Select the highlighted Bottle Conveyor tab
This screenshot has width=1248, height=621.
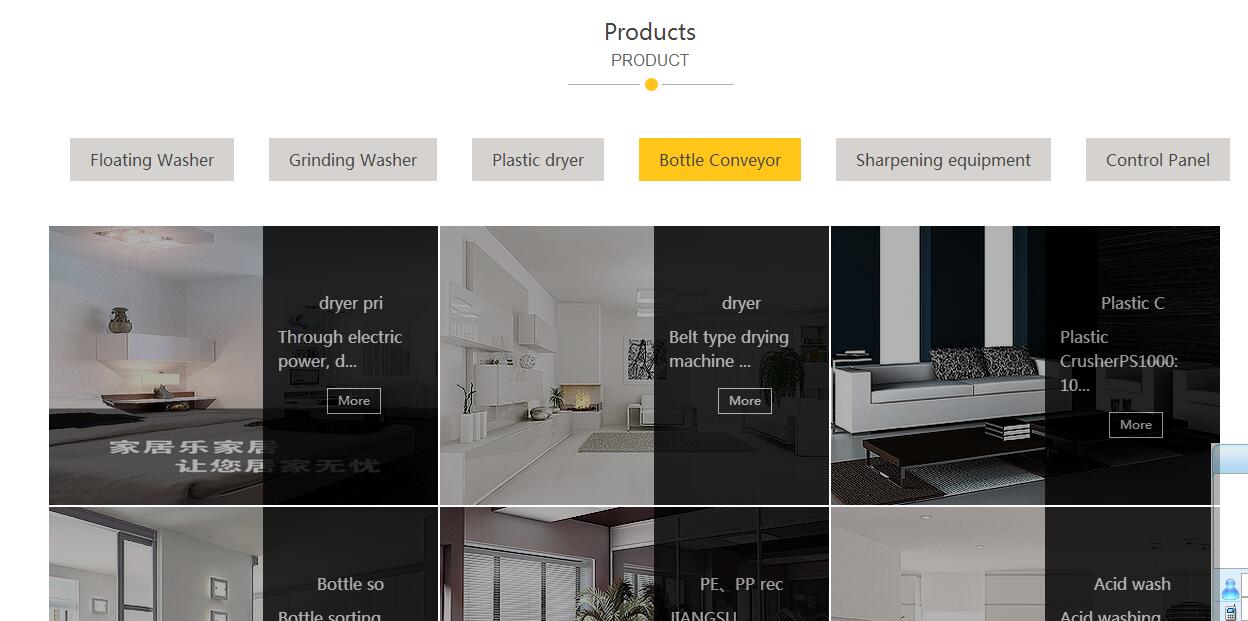tap(720, 160)
